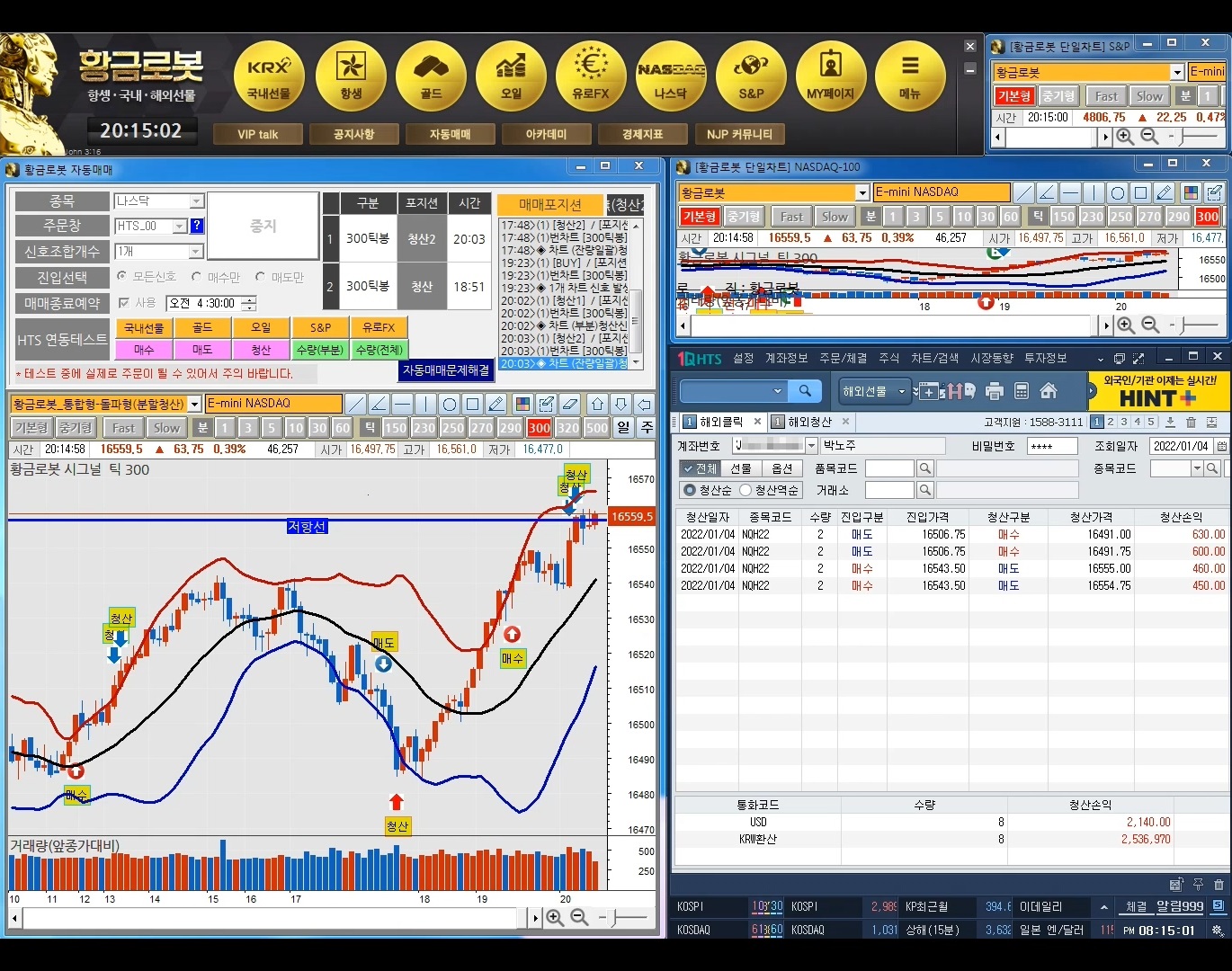Screen dimensions: 1232x971
Task: Expand the 황금로봇 dropdown in S&P chart window
Action: tap(1177, 72)
